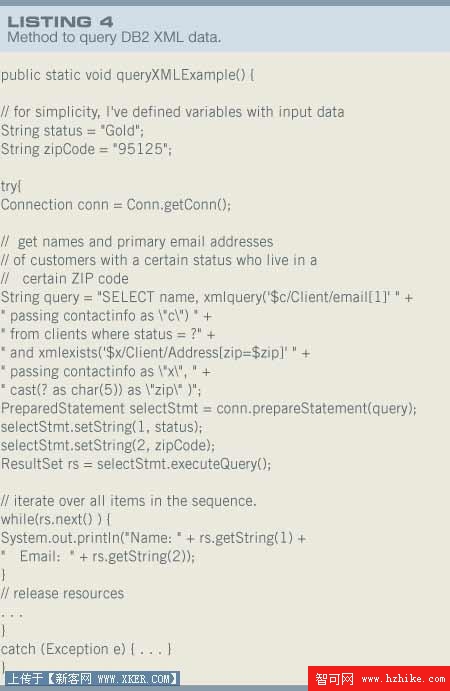This screenshot has height=691, width=450.
Task: Click the cast(? as char(5)) line
Action: click(x=101, y=390)
